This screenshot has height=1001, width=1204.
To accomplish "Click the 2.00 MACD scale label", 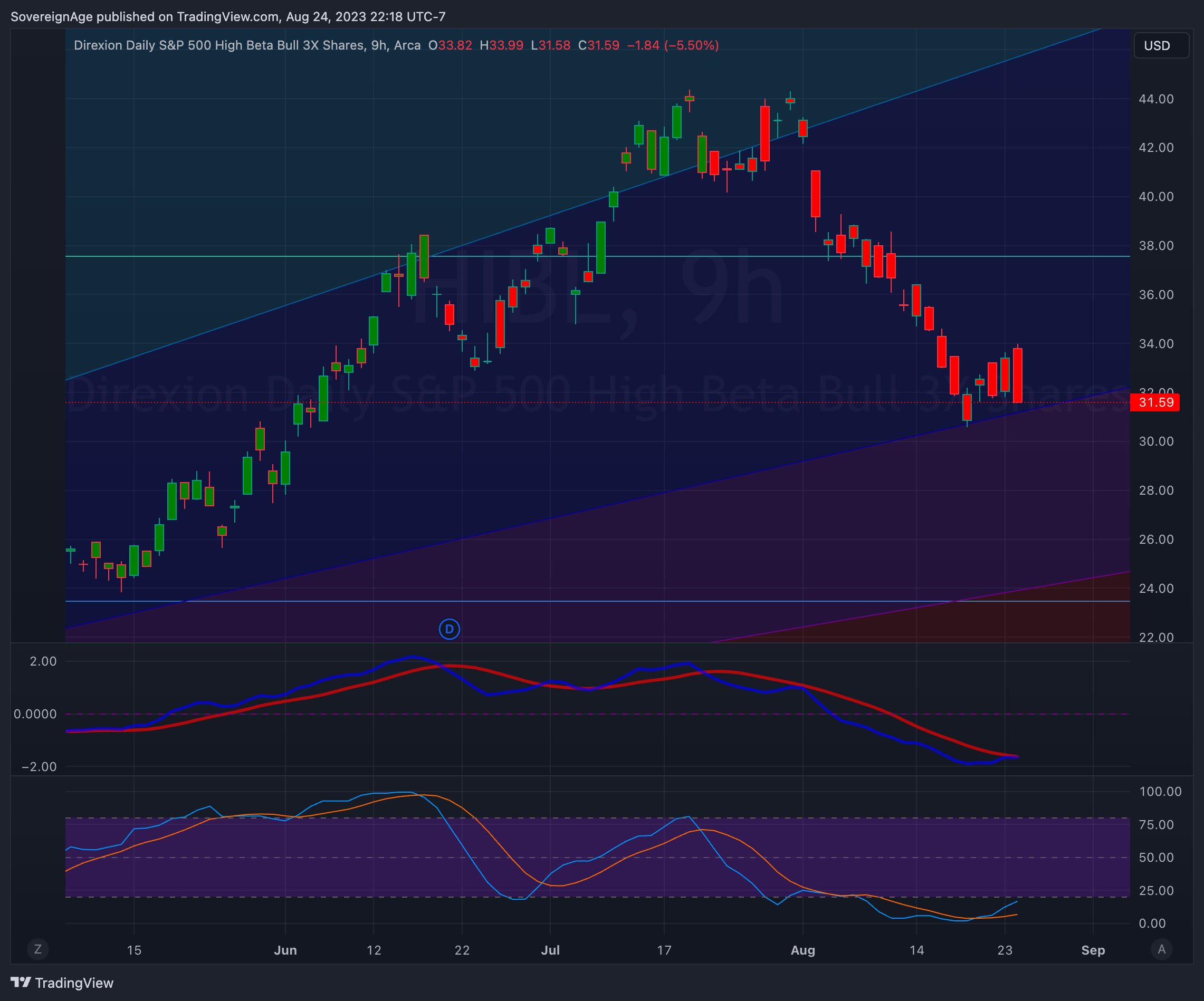I will point(44,661).
